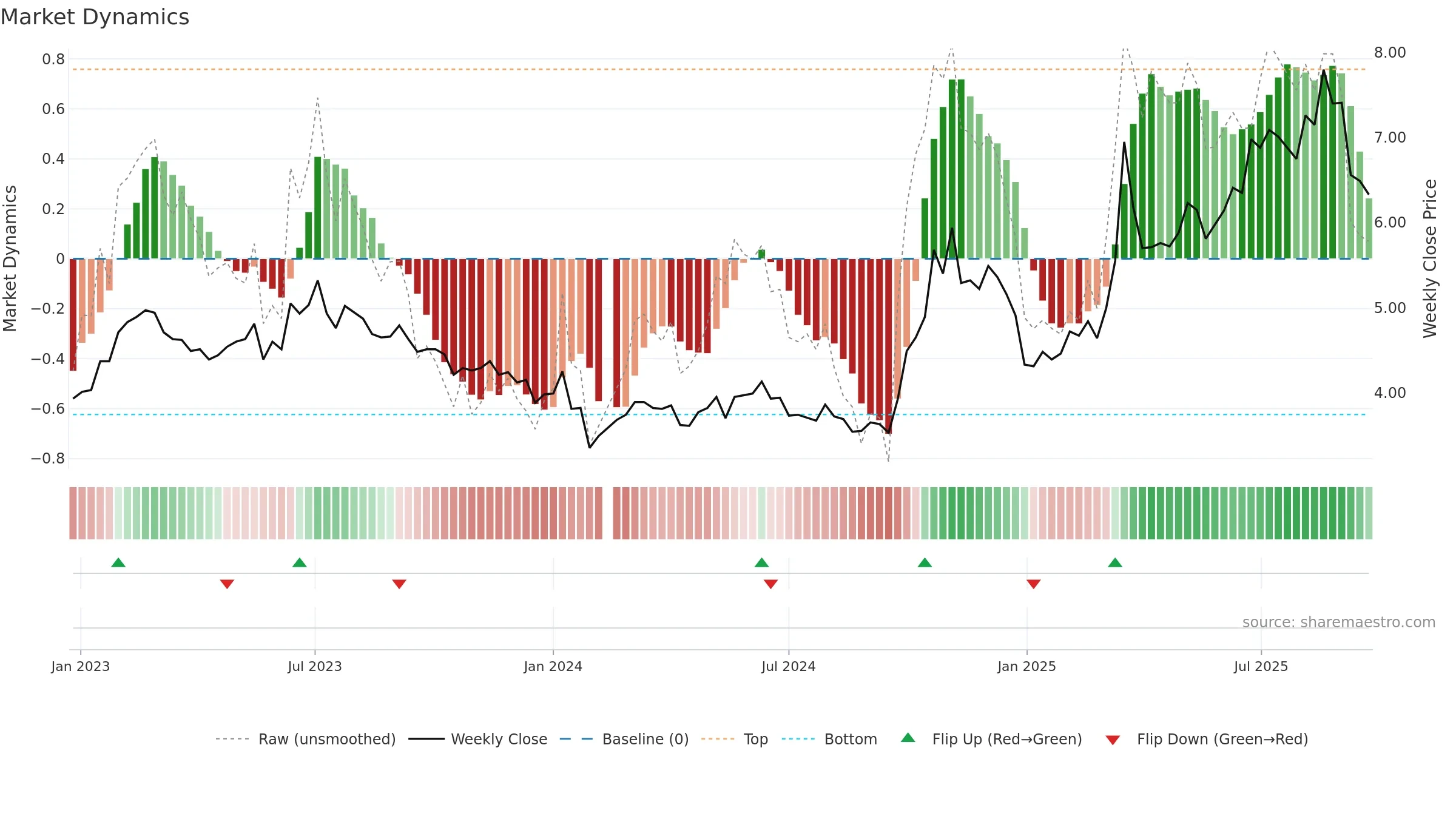This screenshot has width=1456, height=819.
Task: Select the red flip-down marker at Jan 2025
Action: tap(1034, 584)
